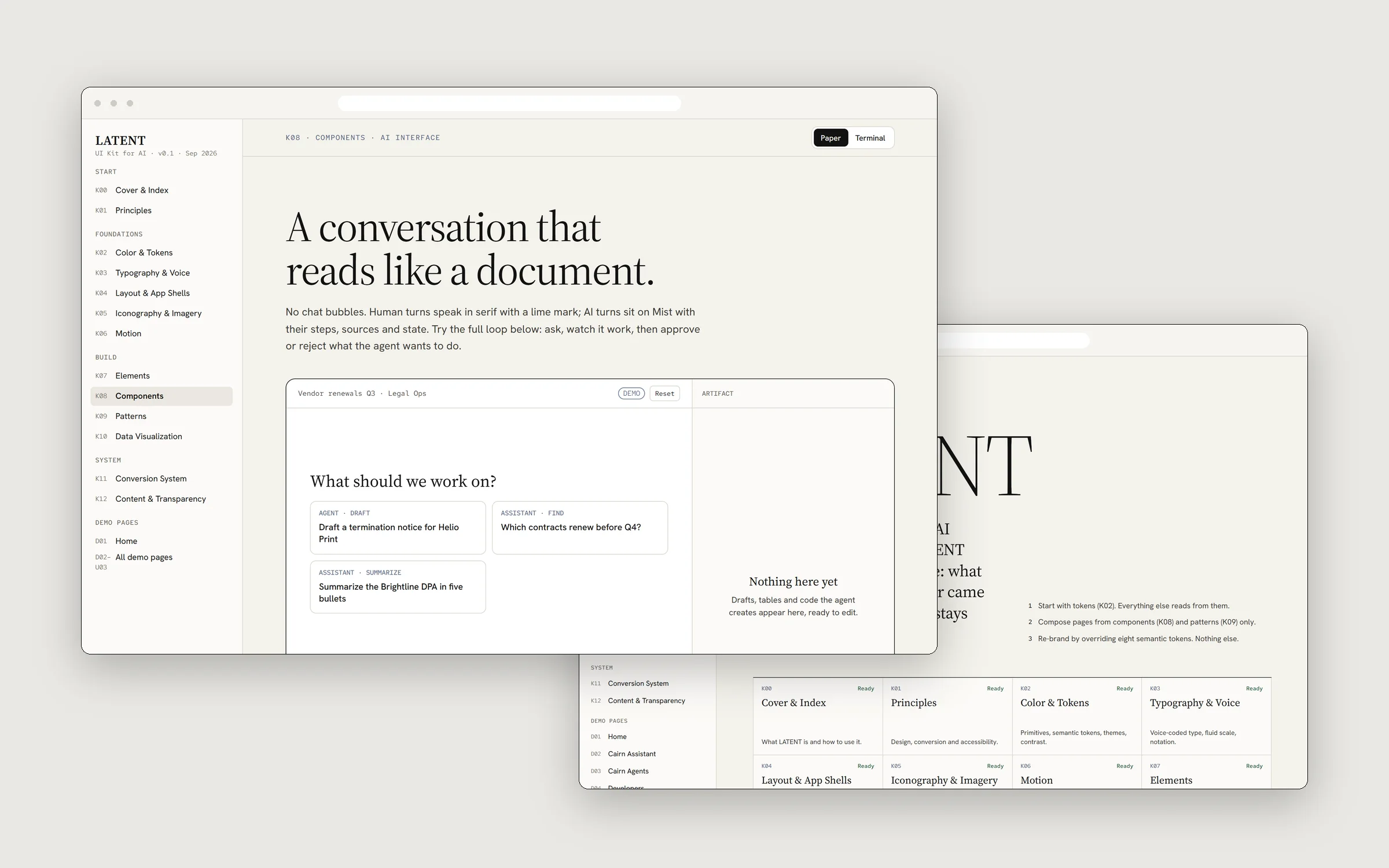Click 'Re-brand by overriding eight semantic tokens' text
Screen dimensions: 1389x868
1138,639
